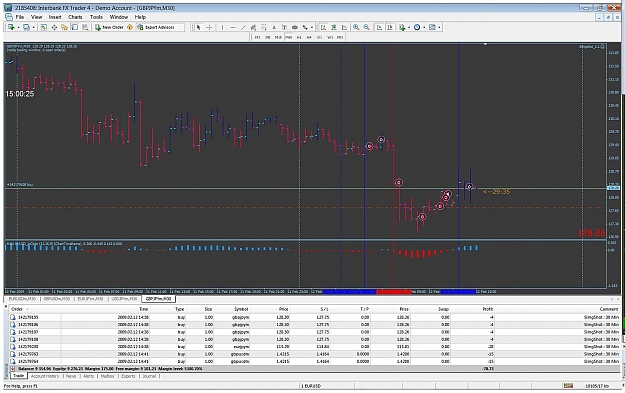Select the Trendline drawing tool
This screenshot has width=625, height=393.
243,27
